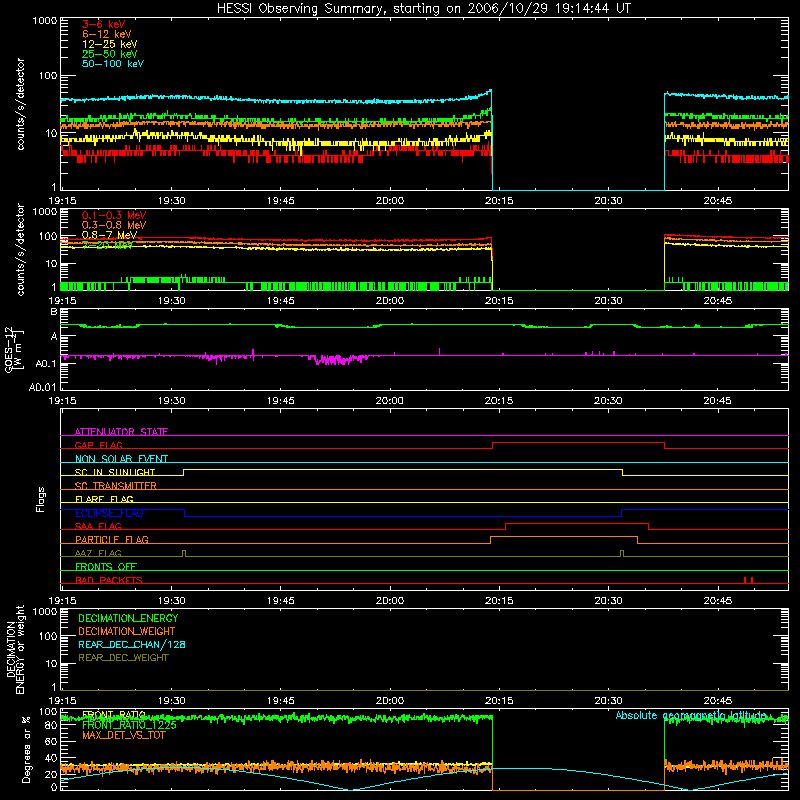The height and width of the screenshot is (800, 800).
Task: Click the 20:45 time label under decimation panel
Action: tap(717, 701)
